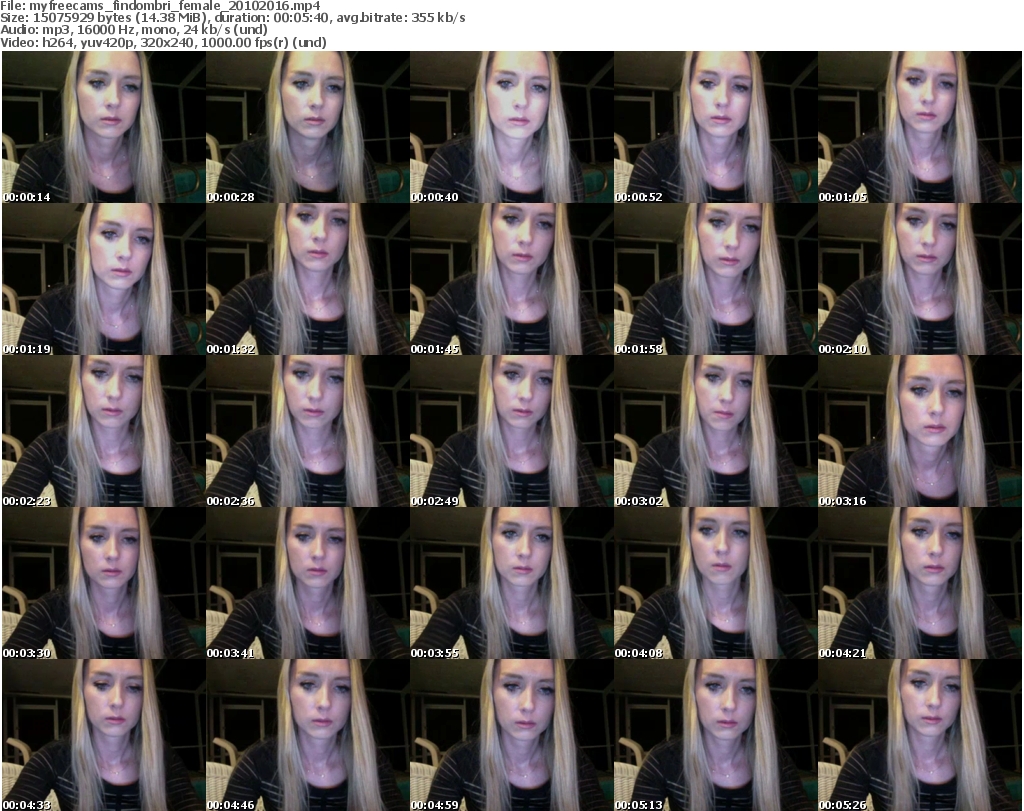Select the thumbnail frame stamped 00:02:23
This screenshot has width=1024, height=811.
104,431
